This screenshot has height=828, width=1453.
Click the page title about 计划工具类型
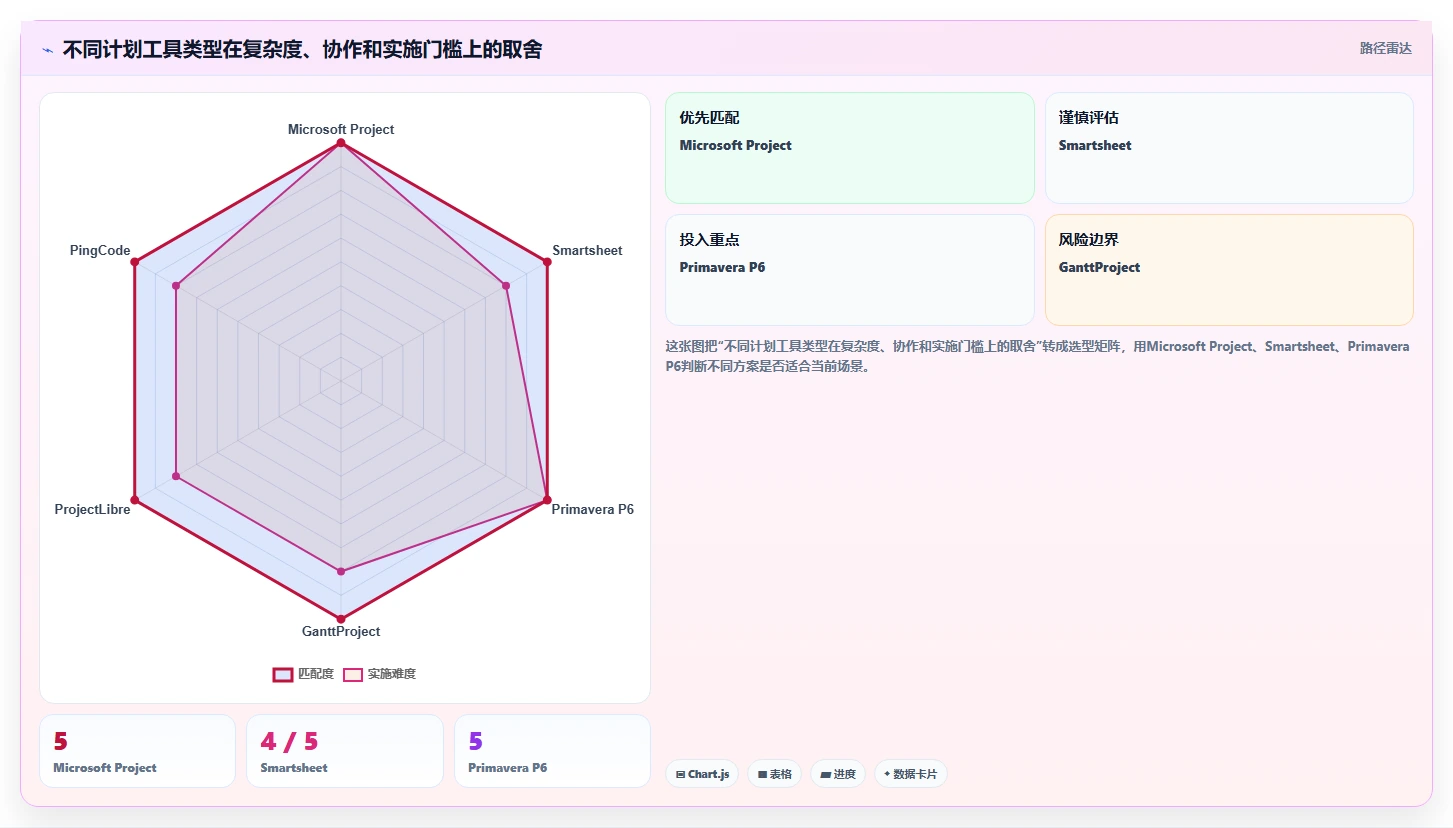pos(302,49)
